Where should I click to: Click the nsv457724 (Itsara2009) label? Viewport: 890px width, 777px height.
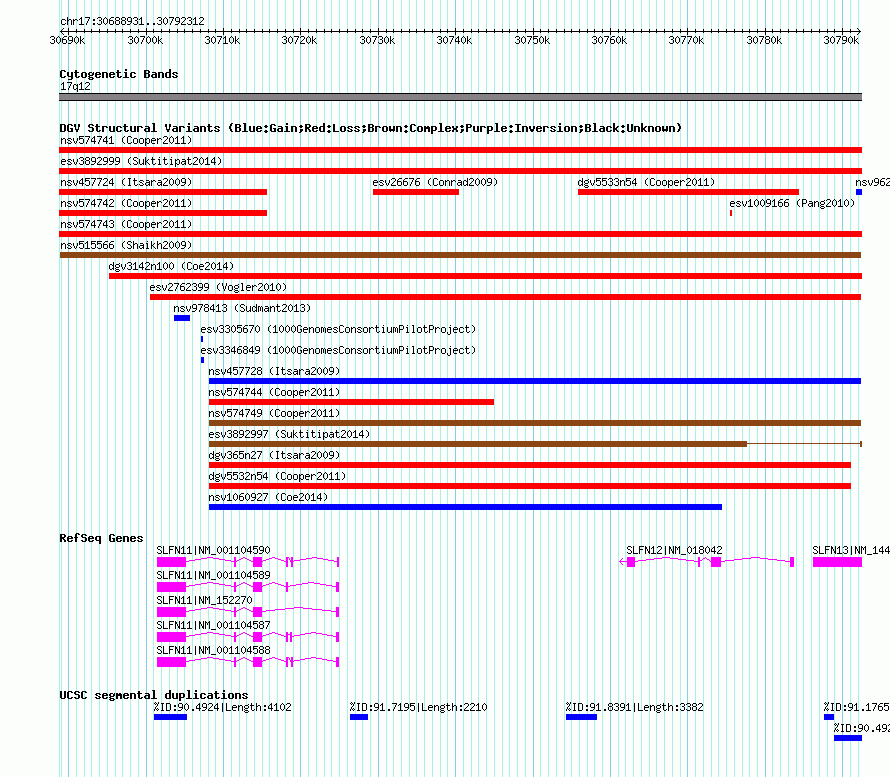point(126,182)
